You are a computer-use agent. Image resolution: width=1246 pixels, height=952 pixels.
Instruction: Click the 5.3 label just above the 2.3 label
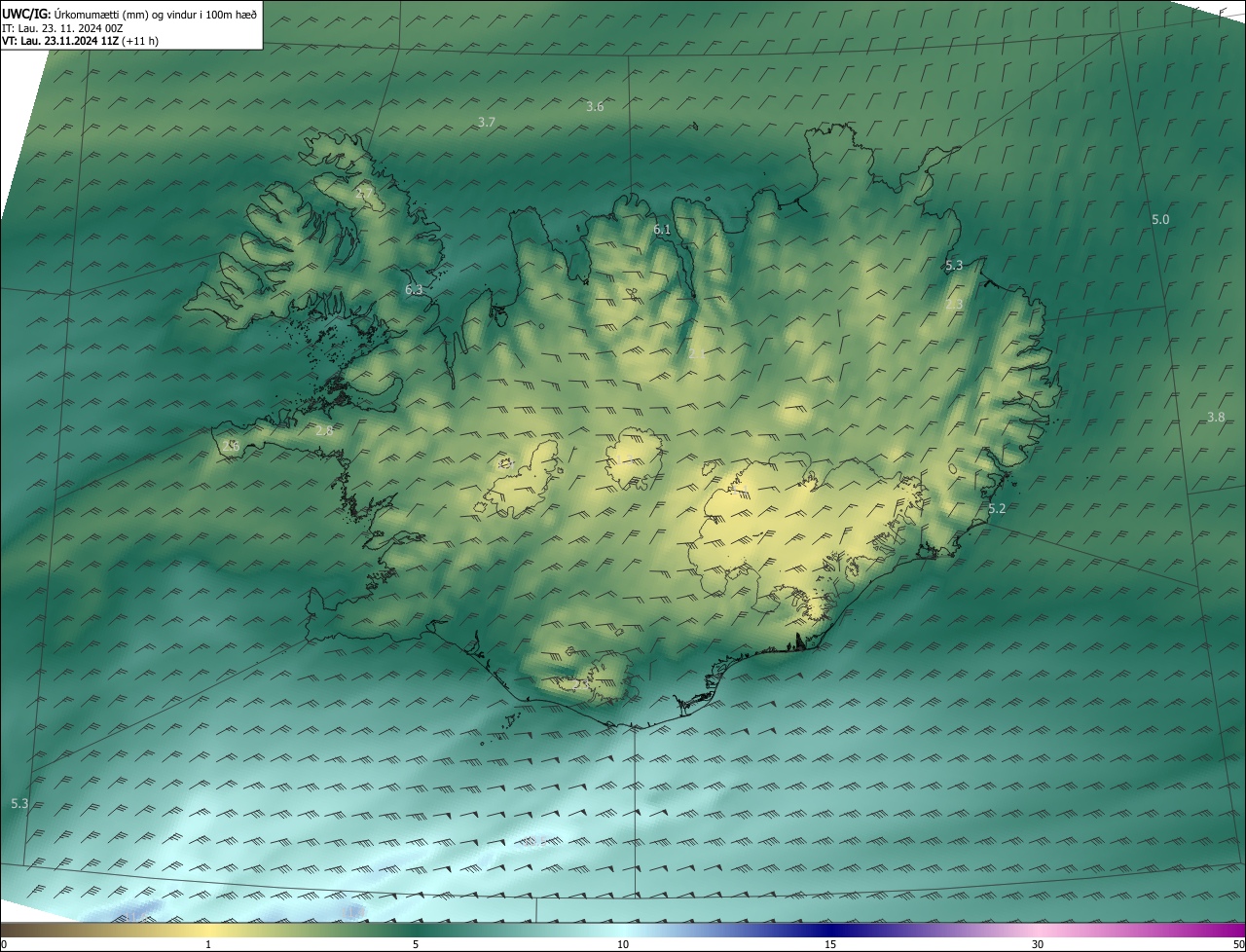(x=954, y=265)
